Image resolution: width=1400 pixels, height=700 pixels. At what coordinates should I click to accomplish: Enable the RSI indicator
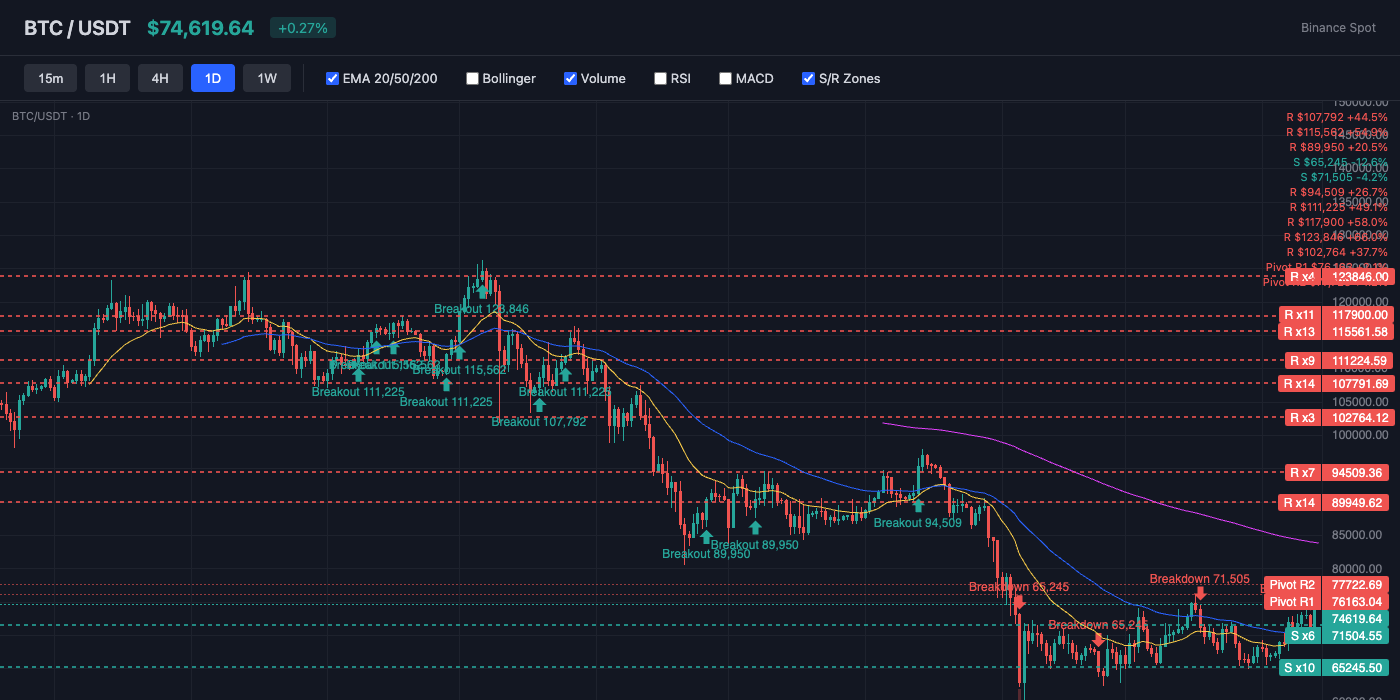[x=660, y=78]
